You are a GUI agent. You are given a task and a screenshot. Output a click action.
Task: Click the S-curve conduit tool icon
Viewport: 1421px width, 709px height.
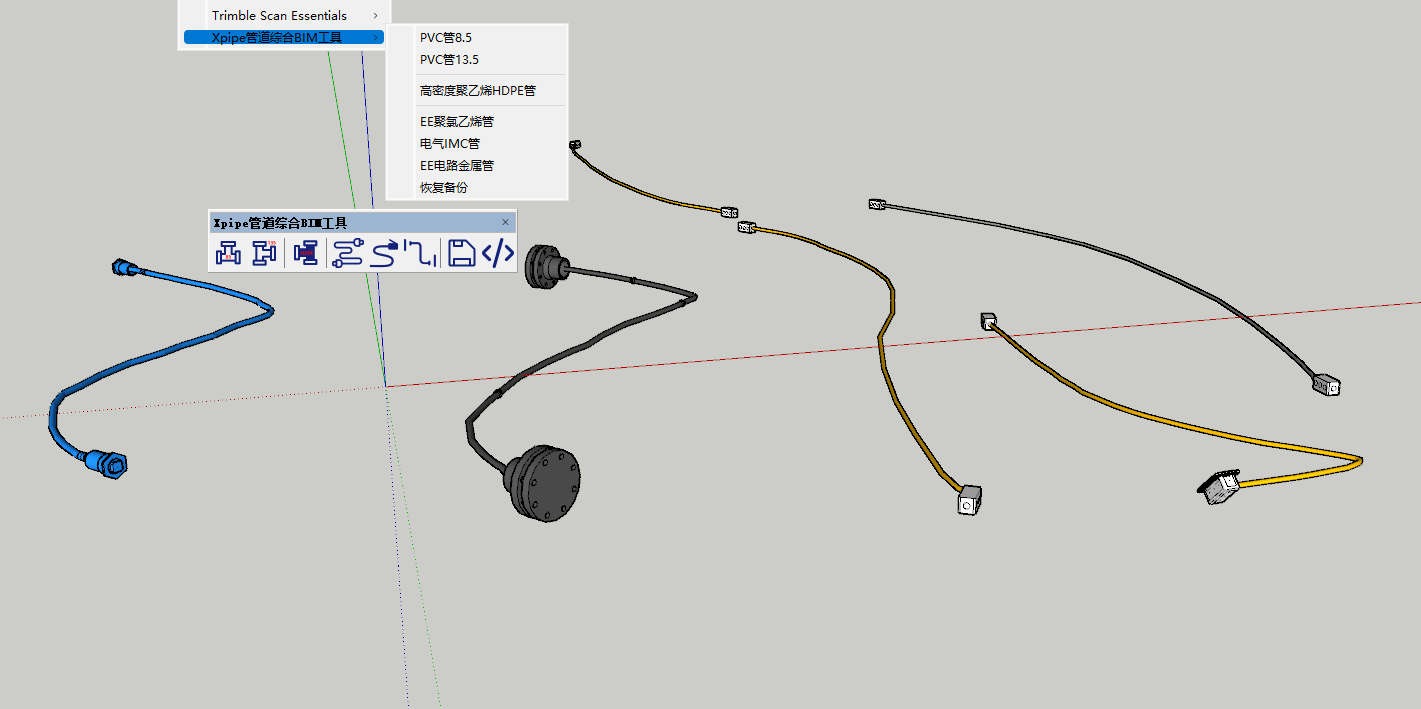[384, 254]
